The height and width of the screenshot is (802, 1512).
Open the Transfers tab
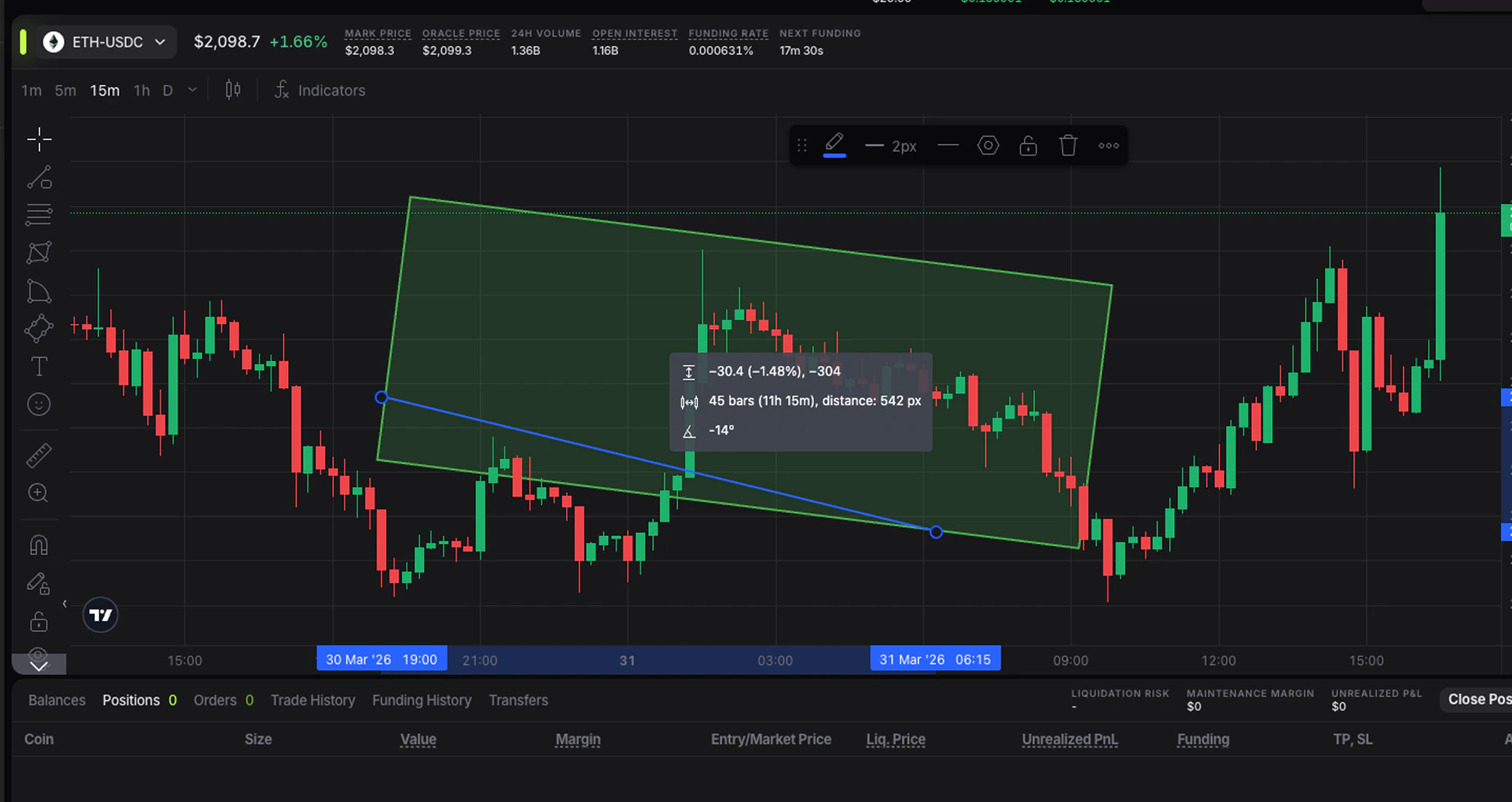[518, 701]
